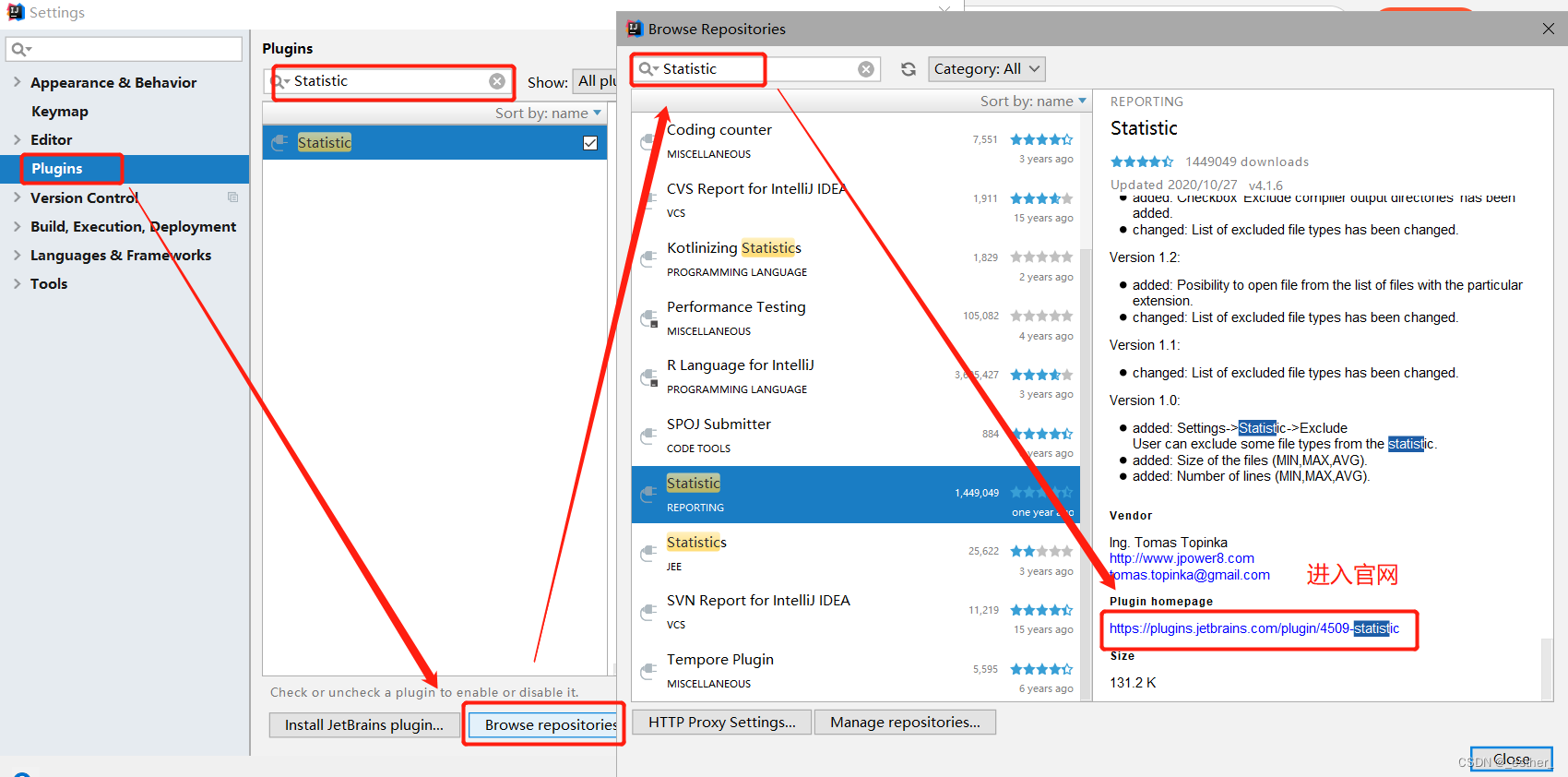Screen dimensions: 1568x777
Task: Click the Install JetBrains plugin button
Action: pyautogui.click(x=364, y=724)
